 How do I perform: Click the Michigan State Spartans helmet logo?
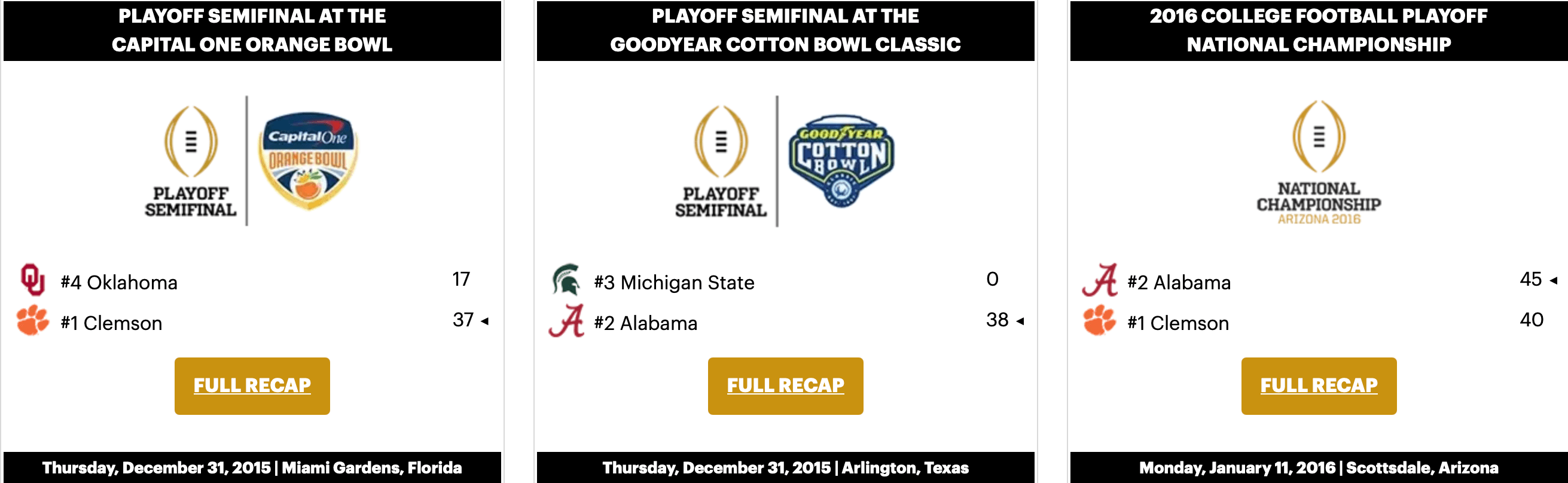pos(566,280)
